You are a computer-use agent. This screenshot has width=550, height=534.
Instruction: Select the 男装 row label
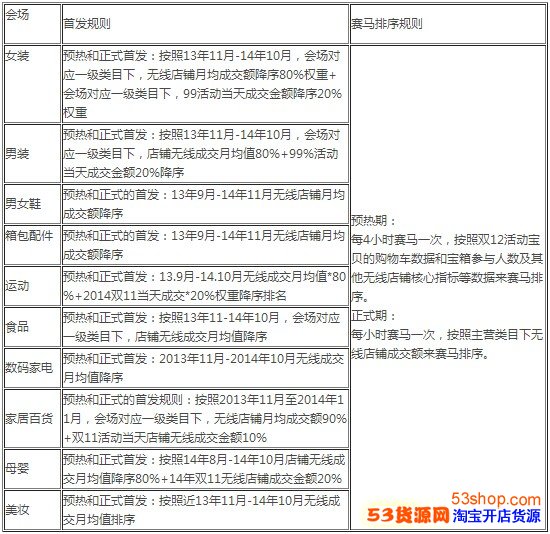click(x=17, y=154)
